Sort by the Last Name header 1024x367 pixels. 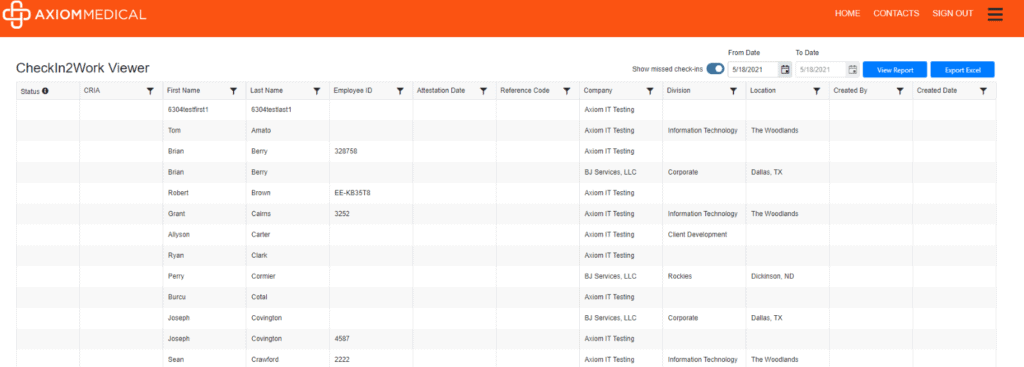point(266,91)
